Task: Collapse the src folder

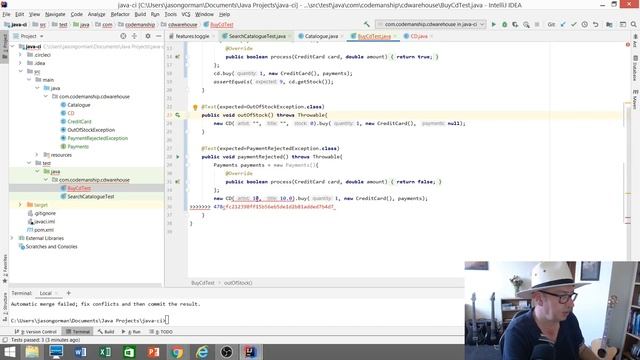Action: [20, 71]
